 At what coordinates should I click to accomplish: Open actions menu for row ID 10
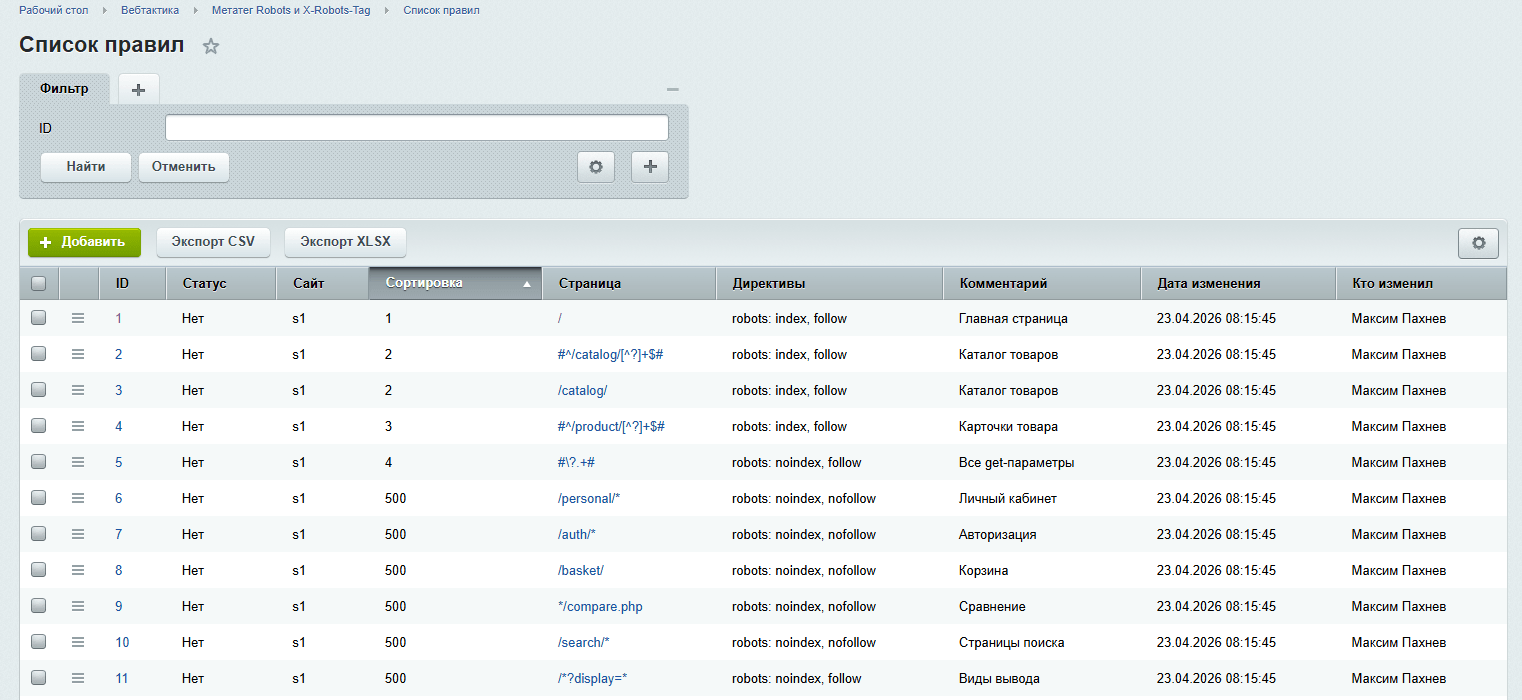[78, 642]
